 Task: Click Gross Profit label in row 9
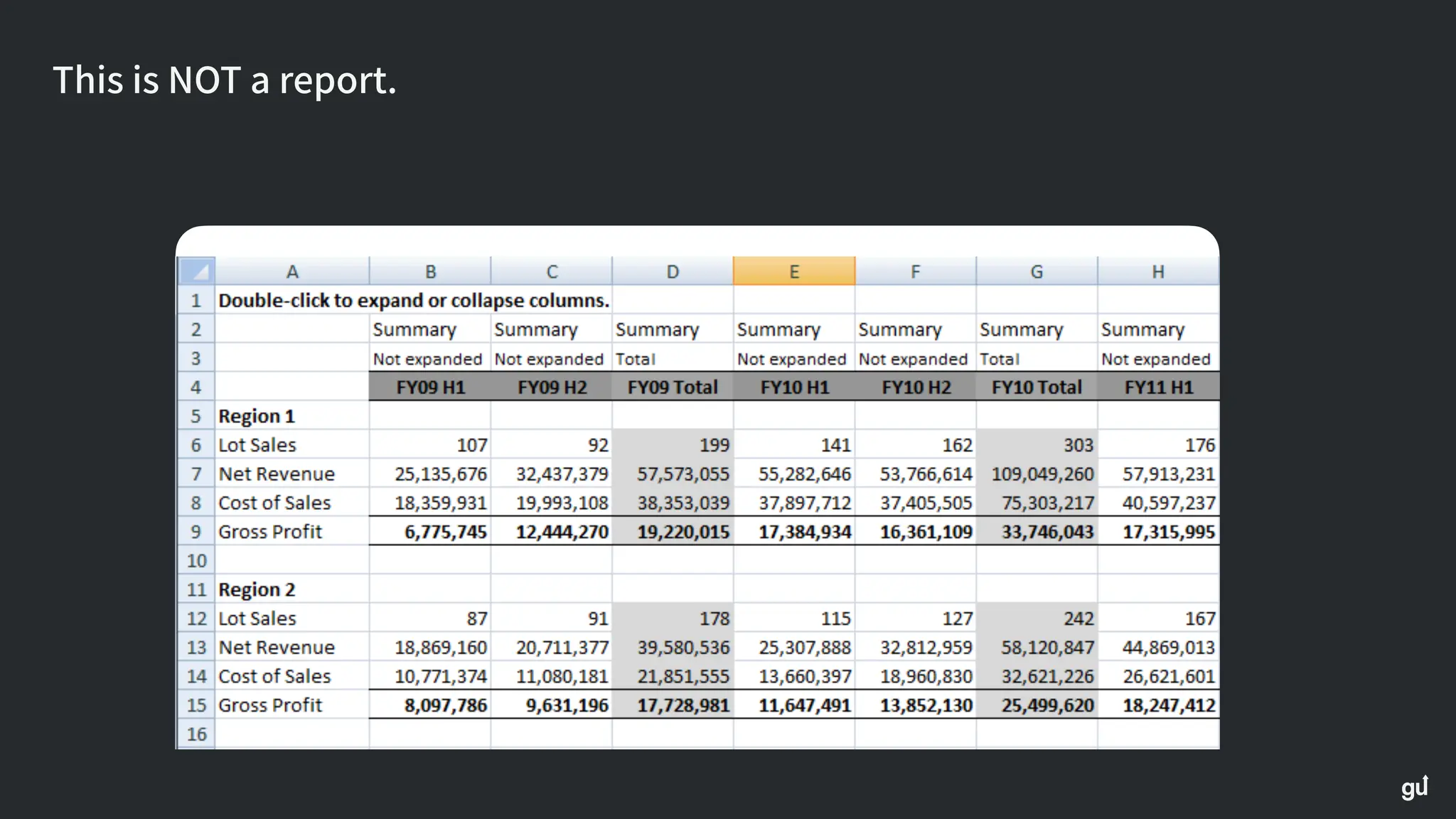292,531
